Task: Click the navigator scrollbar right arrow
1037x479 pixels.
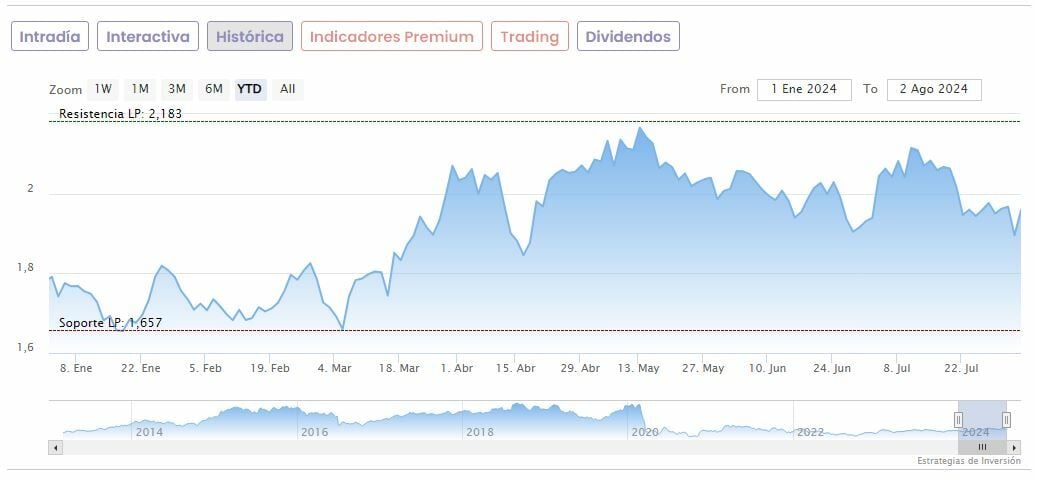Action: coord(1015,447)
